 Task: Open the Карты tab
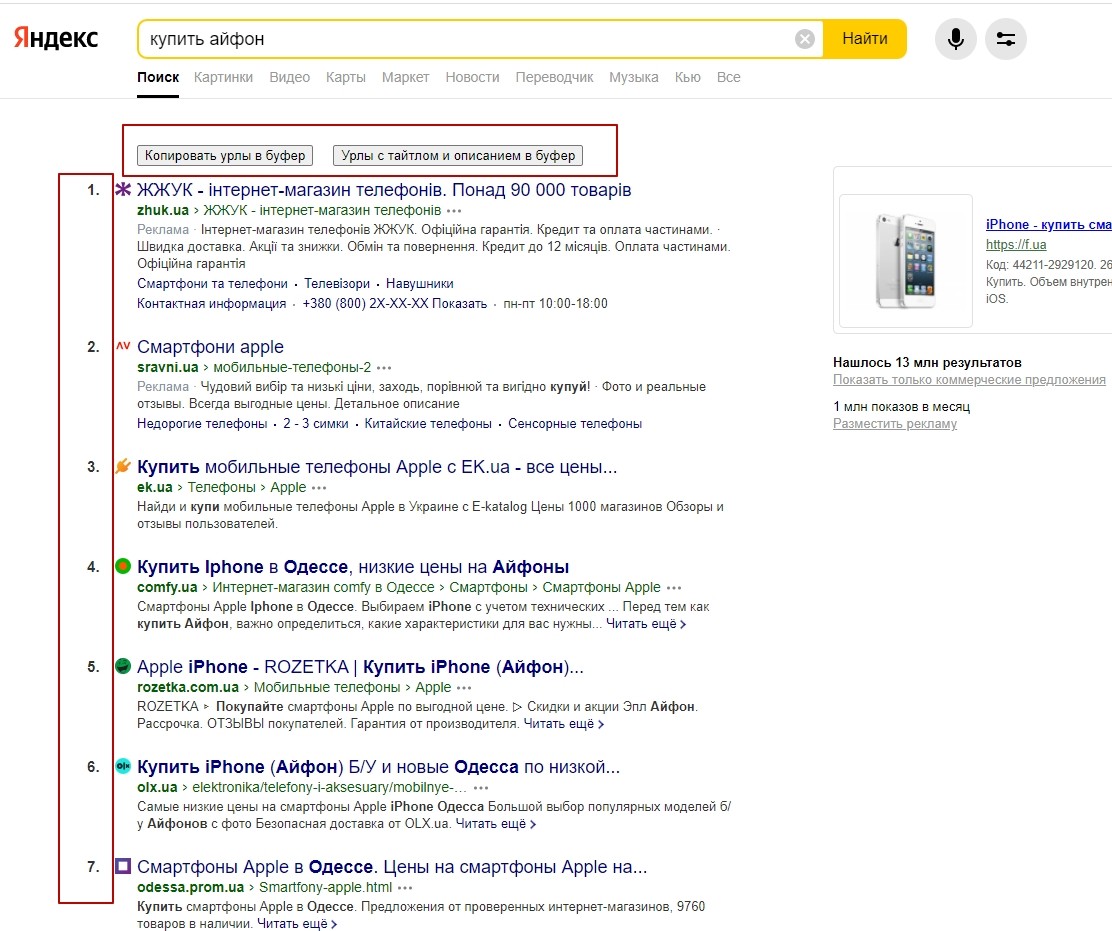(x=346, y=77)
